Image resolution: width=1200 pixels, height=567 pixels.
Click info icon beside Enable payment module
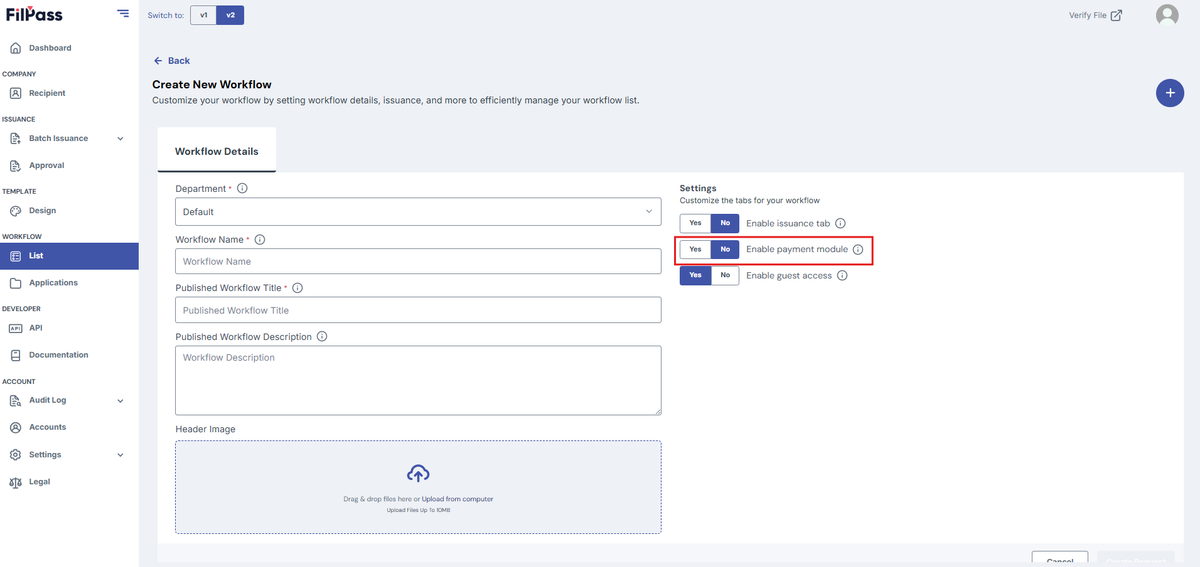tap(857, 250)
